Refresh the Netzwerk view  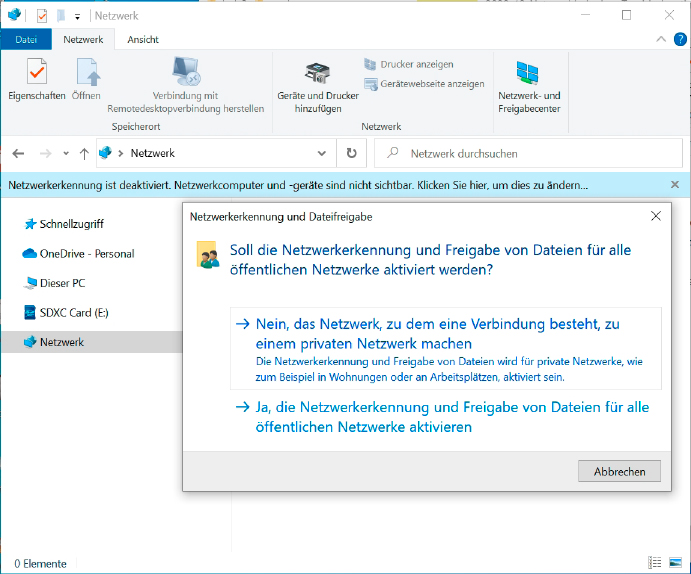point(351,153)
